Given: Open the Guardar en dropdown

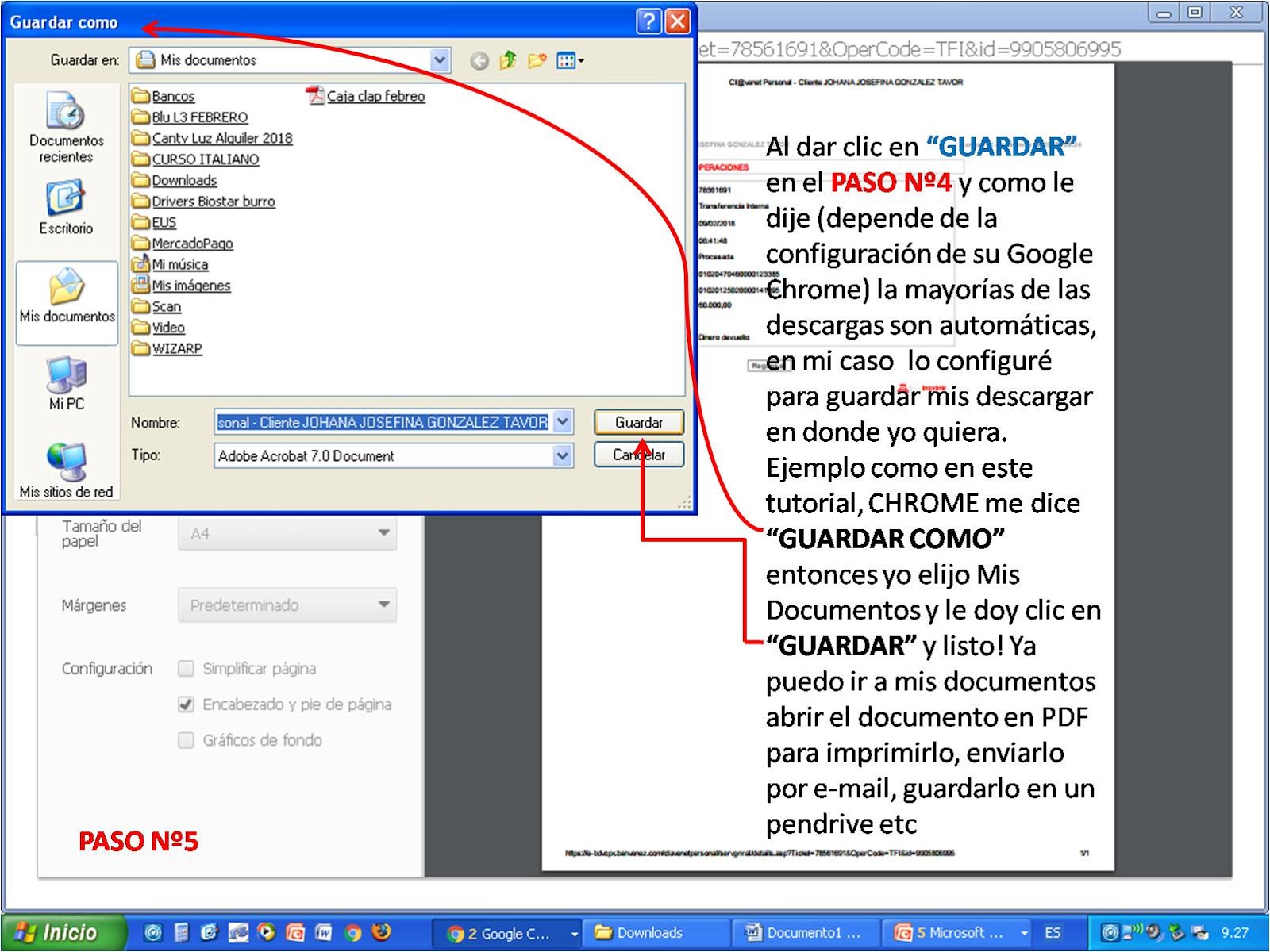Looking at the screenshot, I should (439, 59).
